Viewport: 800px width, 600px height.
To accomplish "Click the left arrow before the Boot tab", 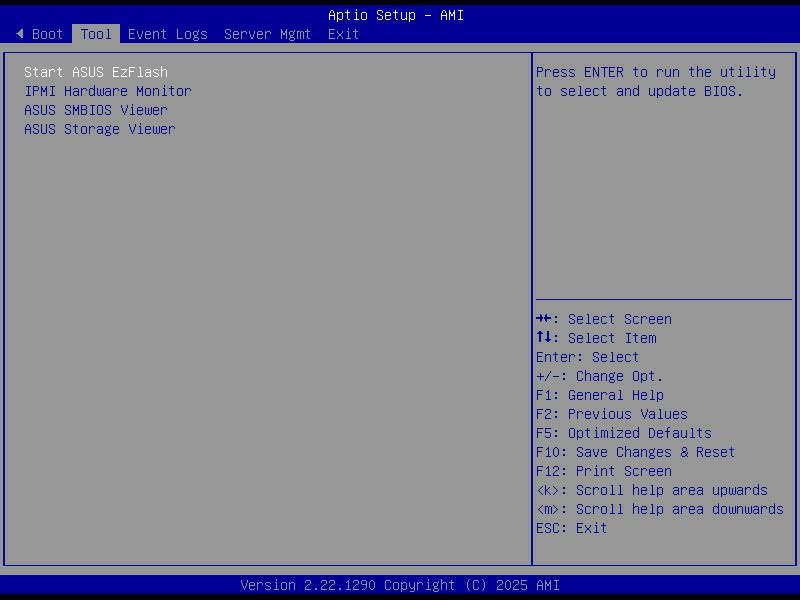I will [x=19, y=34].
